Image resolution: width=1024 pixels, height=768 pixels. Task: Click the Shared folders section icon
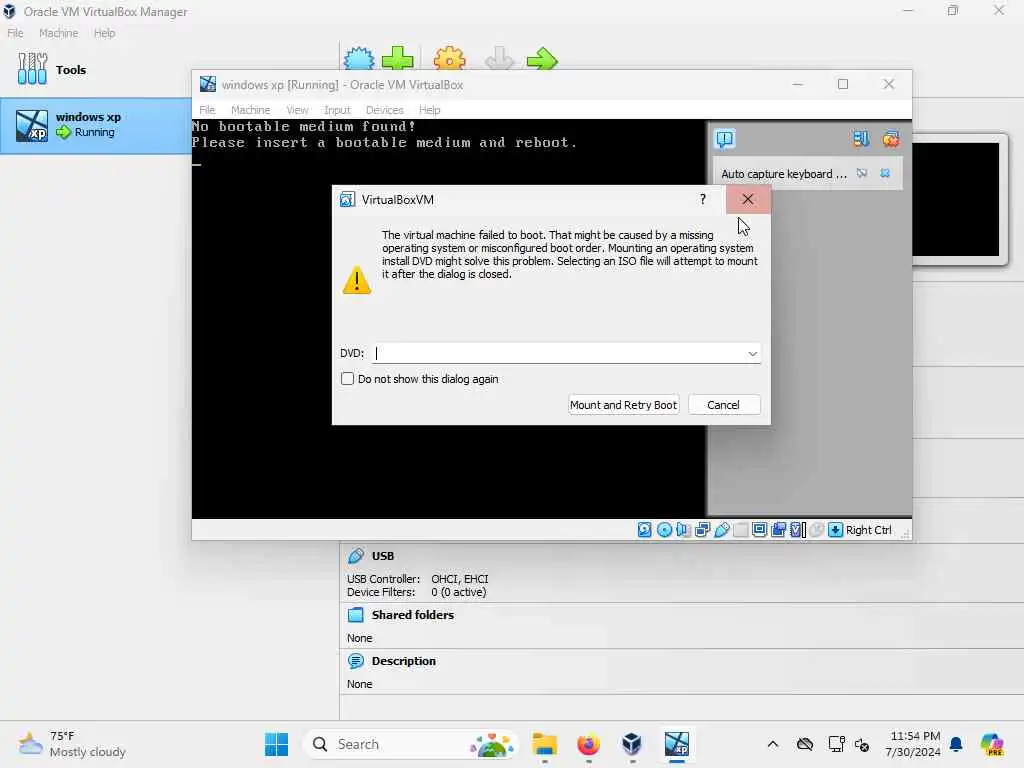click(356, 615)
